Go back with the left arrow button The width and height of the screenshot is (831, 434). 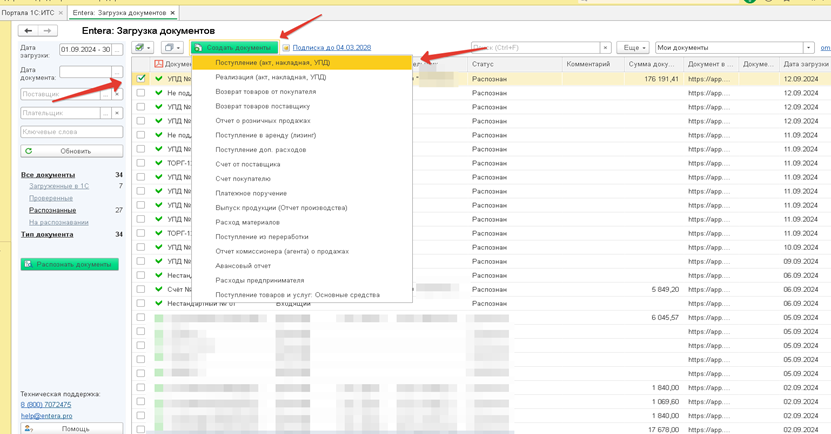tap(28, 31)
